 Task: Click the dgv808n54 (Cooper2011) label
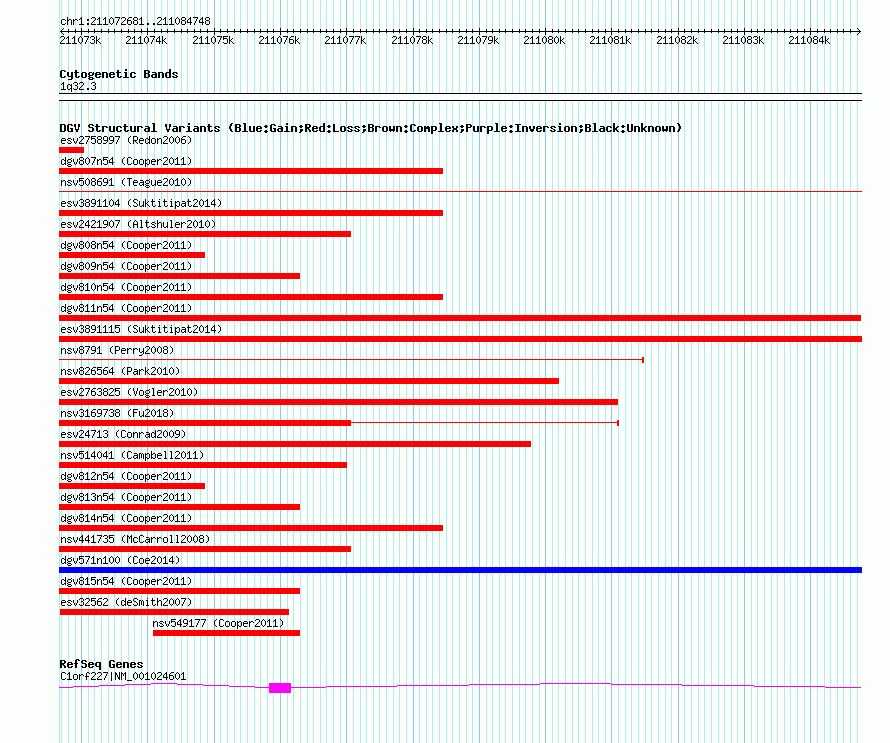126,245
